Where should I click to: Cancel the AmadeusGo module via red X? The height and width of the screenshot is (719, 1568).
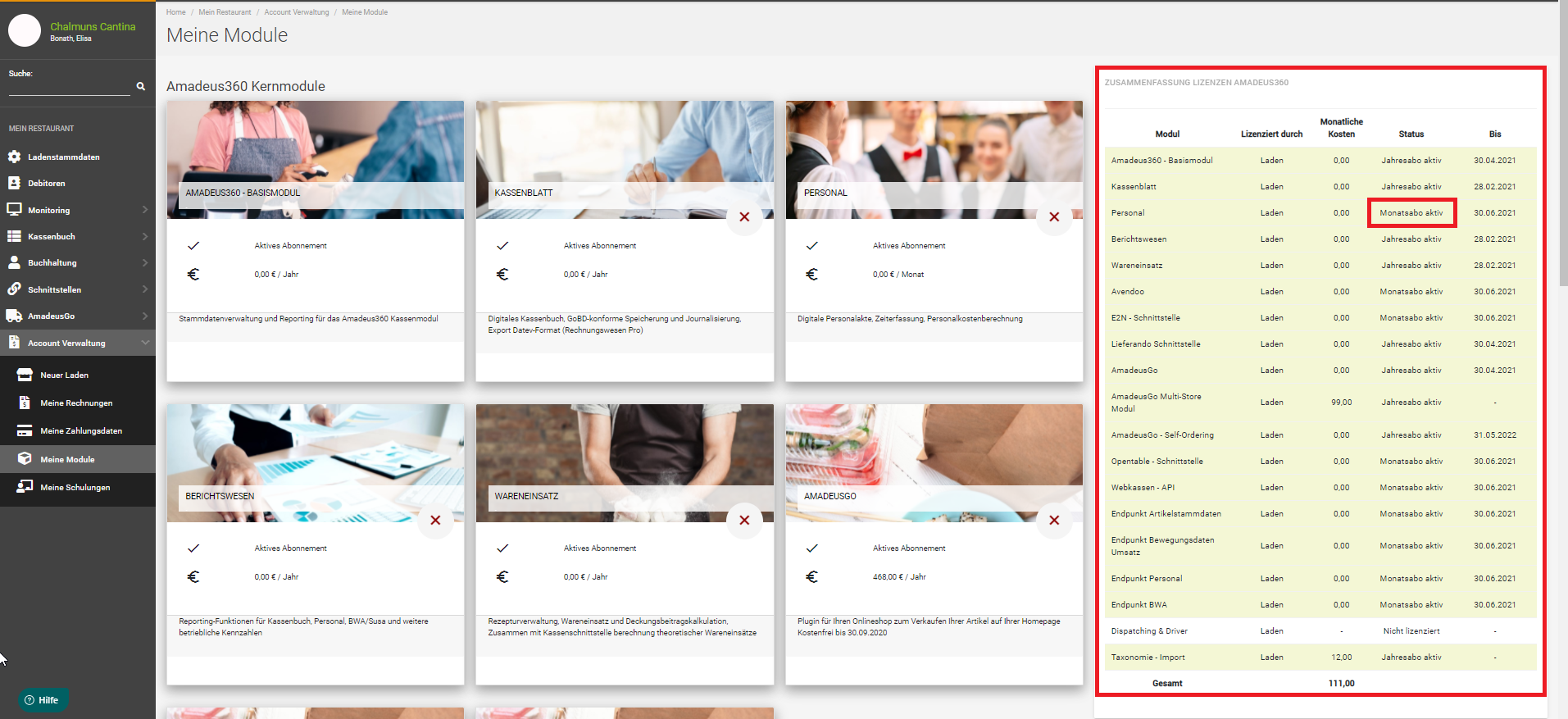pos(1054,521)
